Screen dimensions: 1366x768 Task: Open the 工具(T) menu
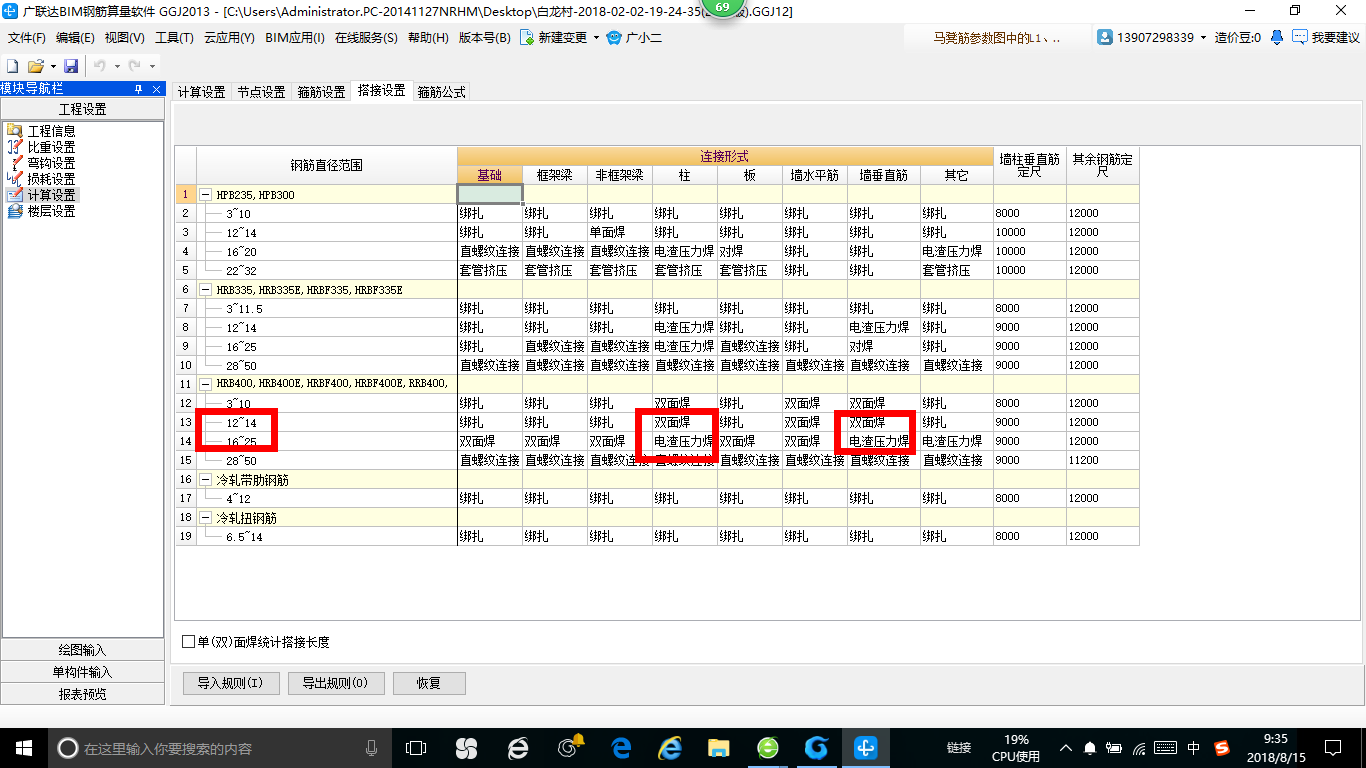(x=174, y=38)
